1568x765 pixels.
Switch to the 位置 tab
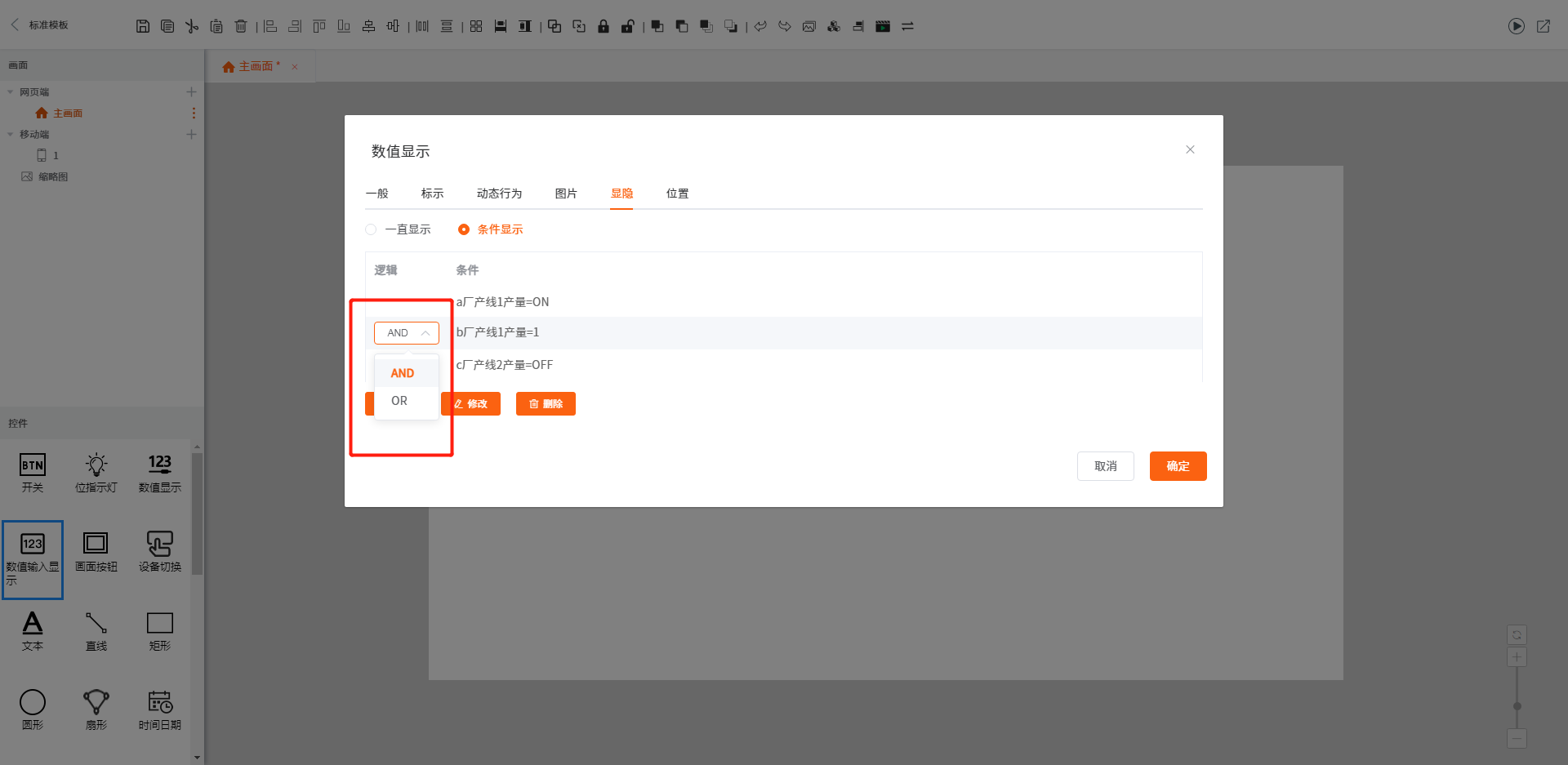[678, 193]
